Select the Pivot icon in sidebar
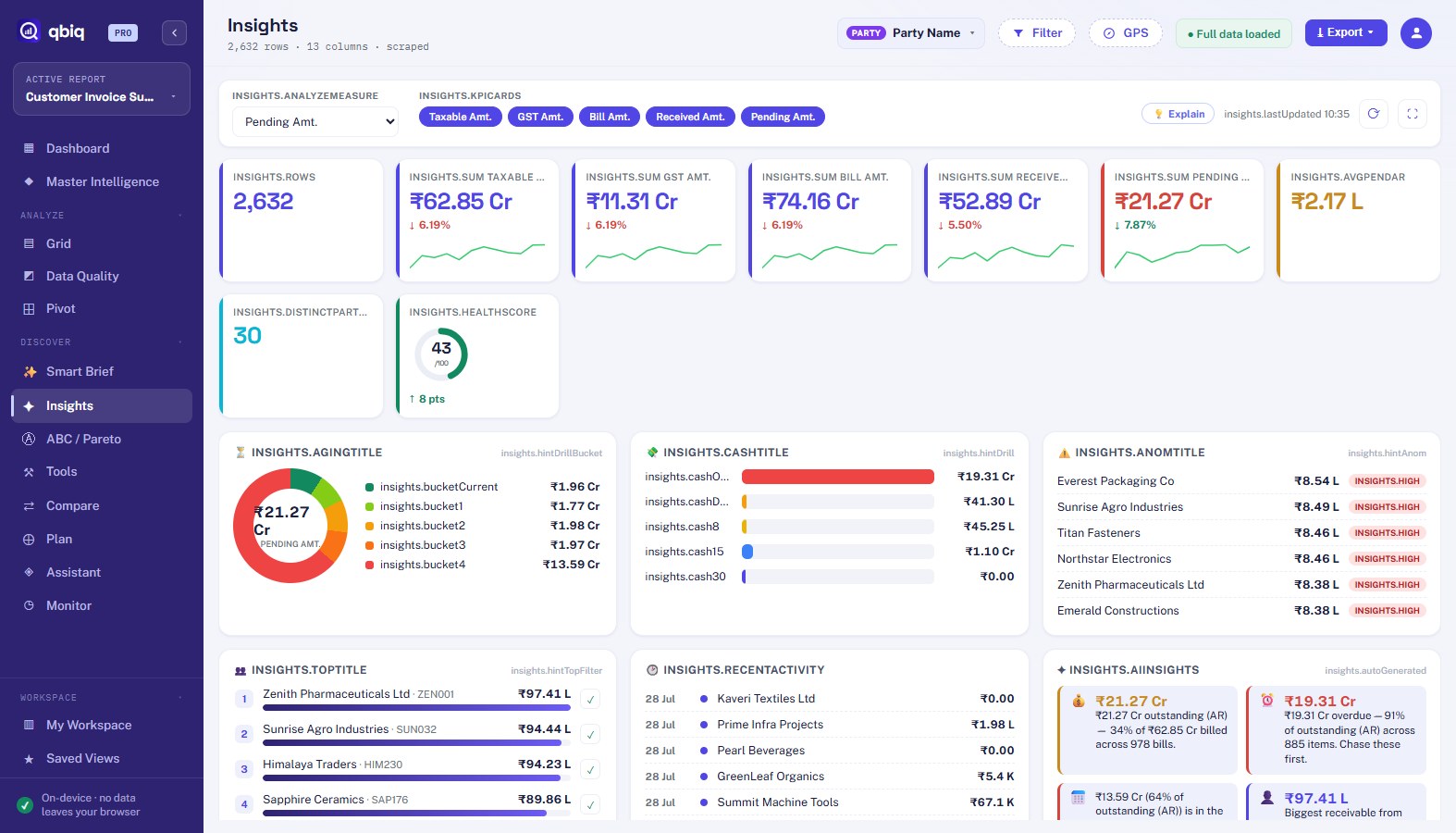The image size is (1456, 833). 29,308
